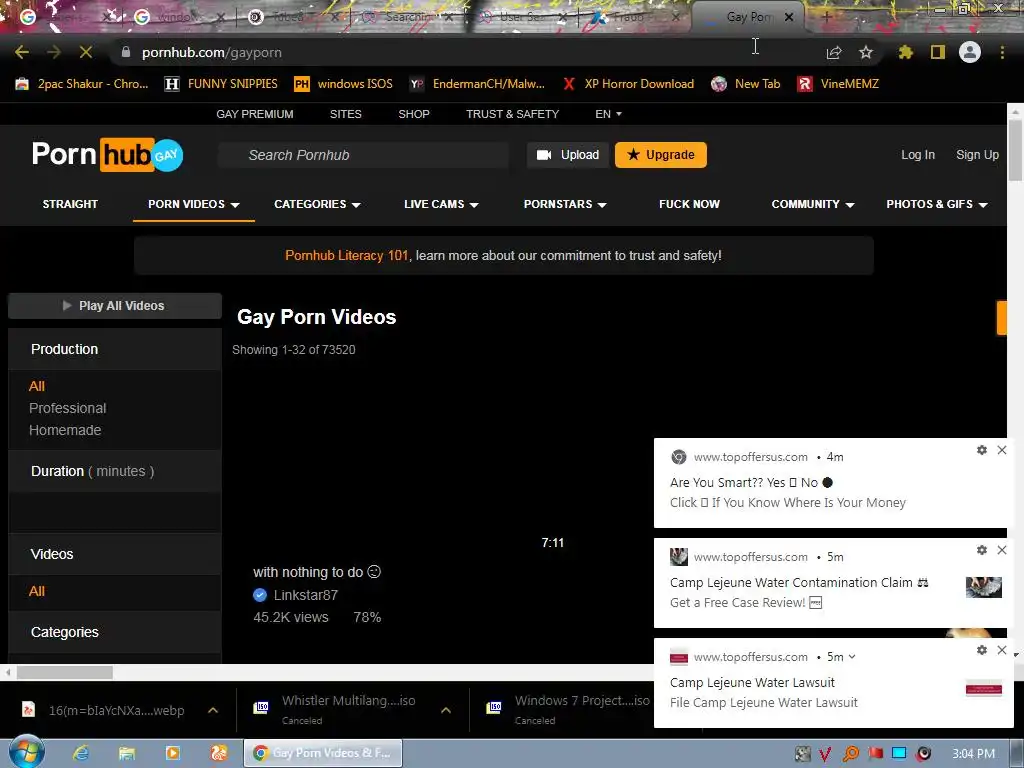Viewport: 1024px width, 768px height.
Task: Open the VineMEMZ bookmark
Action: click(x=839, y=84)
